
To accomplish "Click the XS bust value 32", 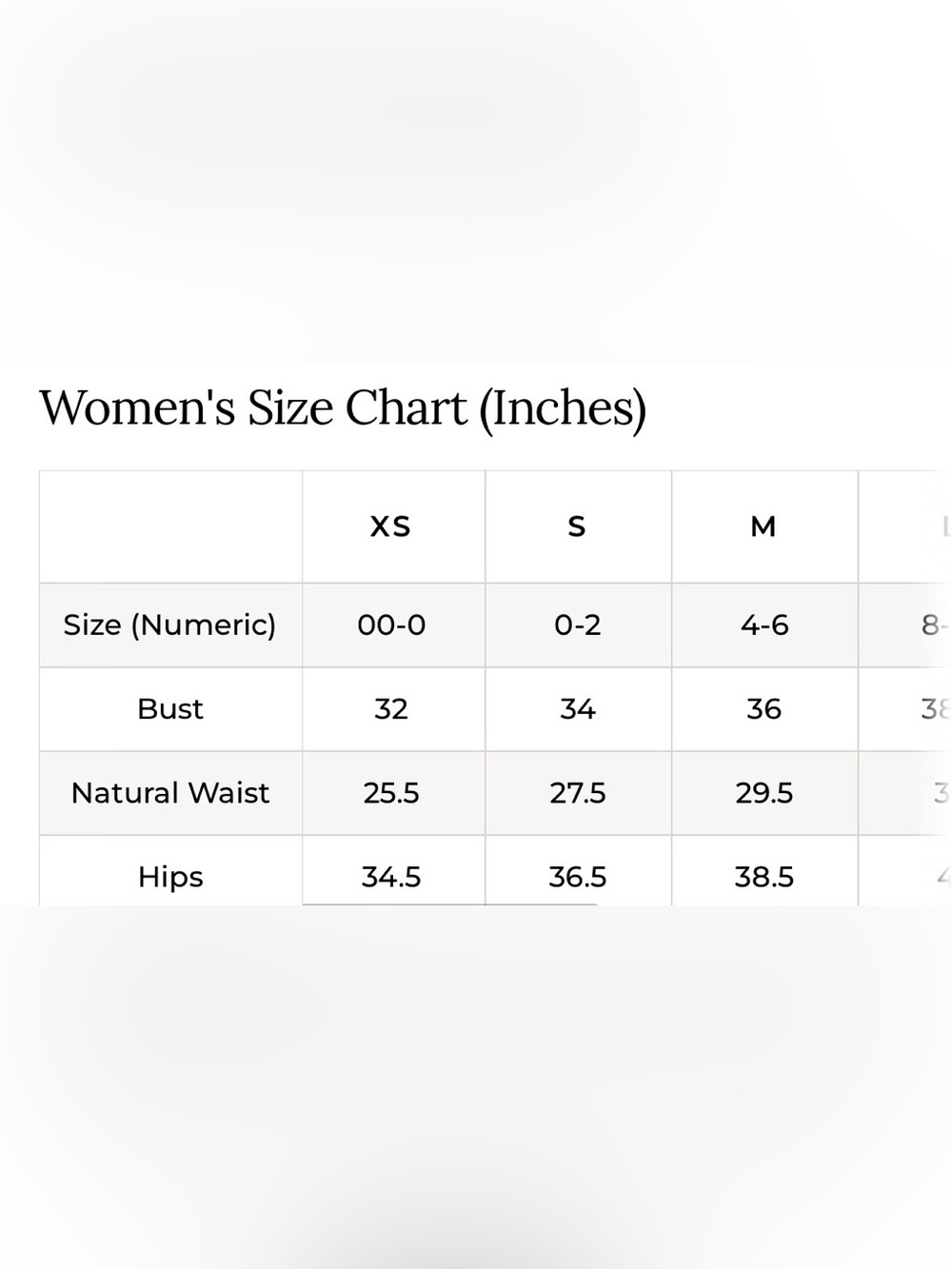I will point(391,709).
